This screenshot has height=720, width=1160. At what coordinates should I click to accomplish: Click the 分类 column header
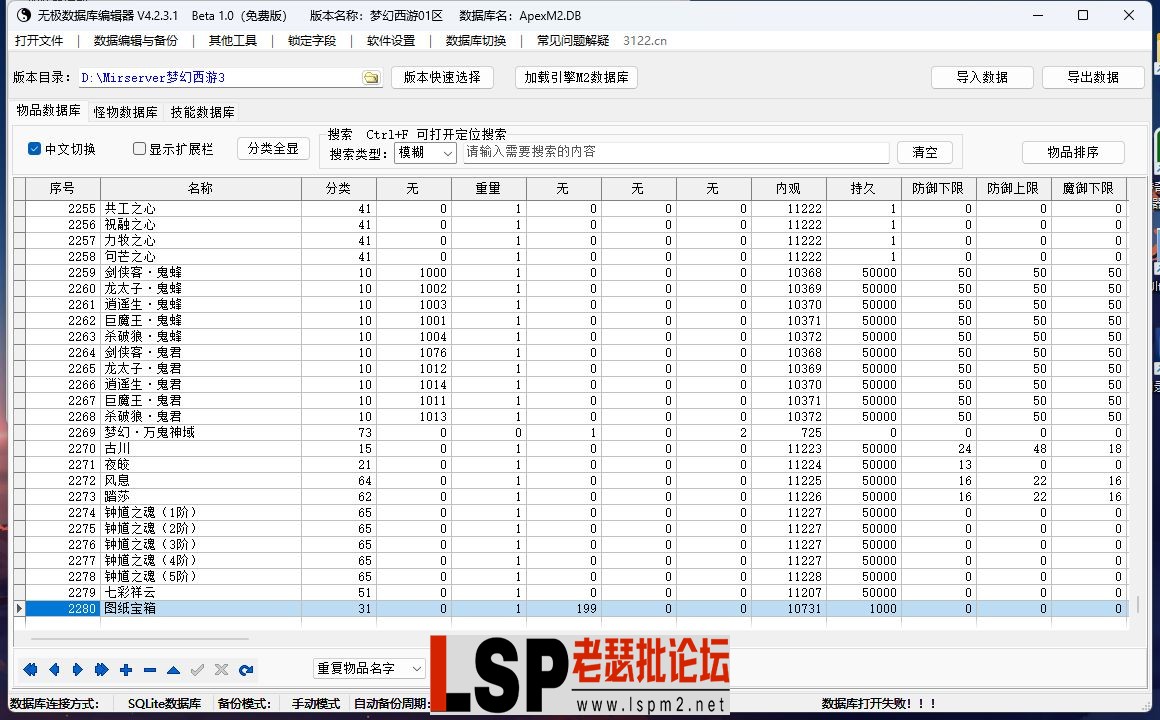click(339, 189)
